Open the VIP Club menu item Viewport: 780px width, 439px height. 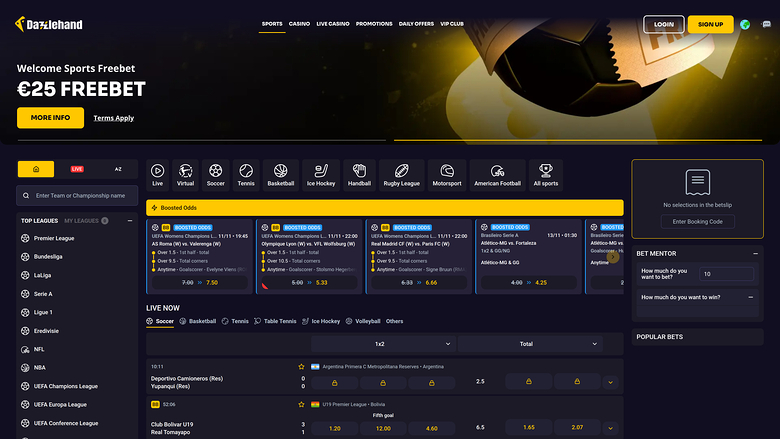pos(452,24)
